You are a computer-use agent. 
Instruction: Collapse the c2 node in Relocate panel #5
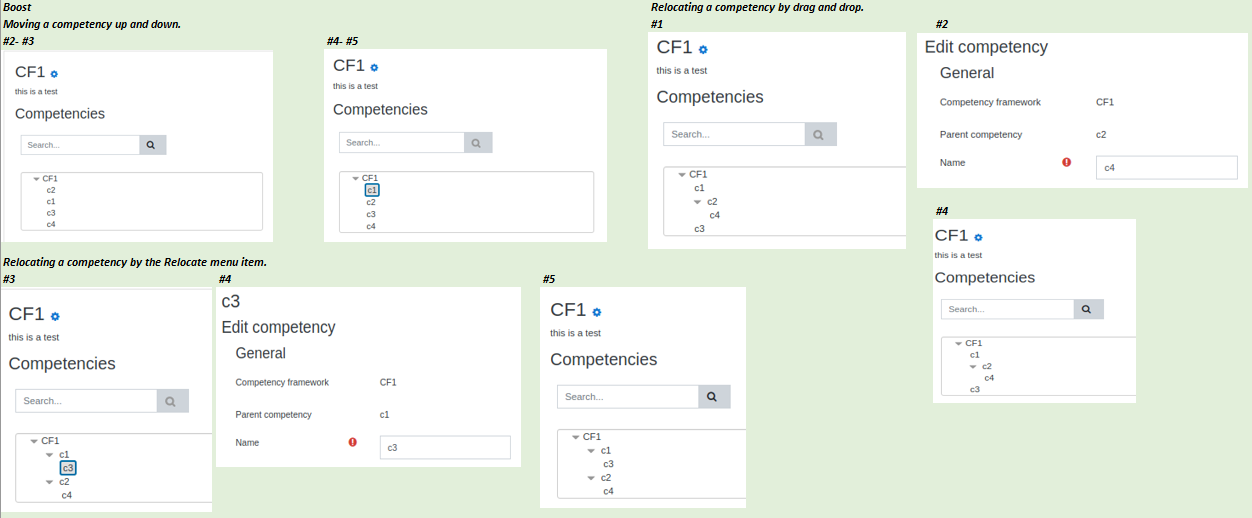click(x=591, y=478)
